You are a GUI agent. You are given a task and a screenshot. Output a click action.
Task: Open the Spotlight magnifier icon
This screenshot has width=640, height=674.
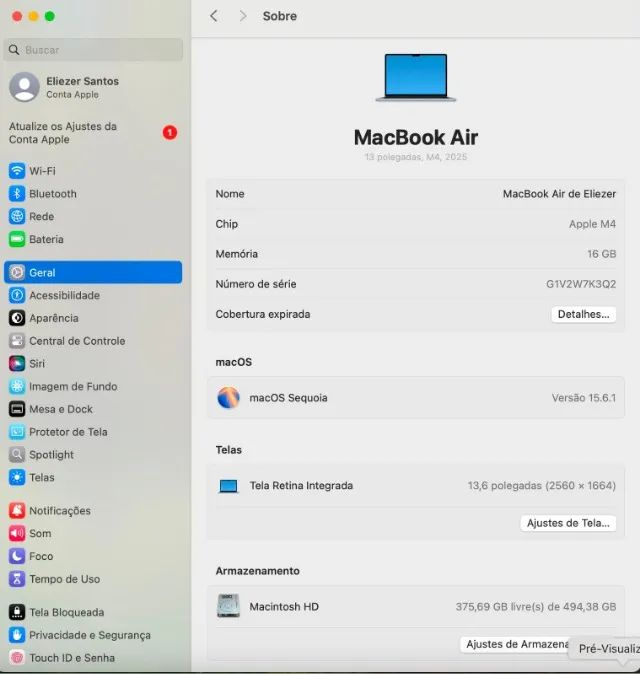17,455
